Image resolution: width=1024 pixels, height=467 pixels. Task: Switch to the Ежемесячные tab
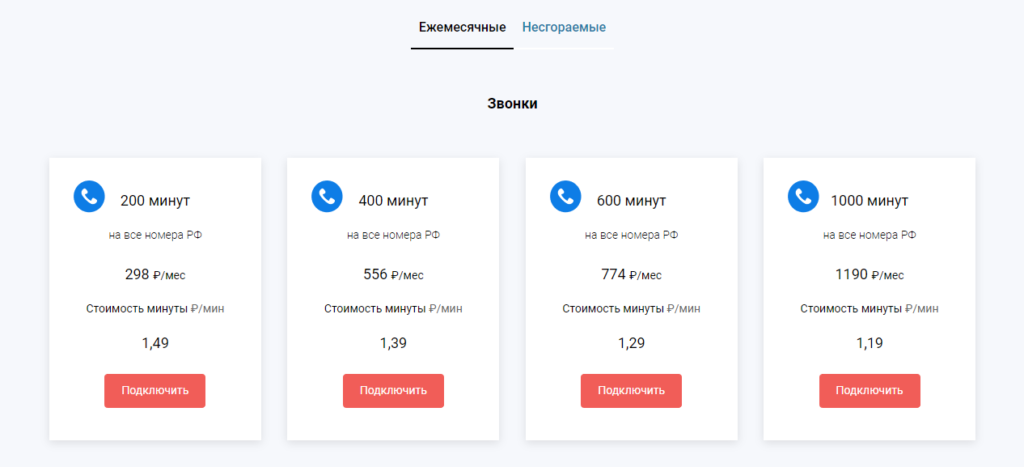tap(462, 27)
